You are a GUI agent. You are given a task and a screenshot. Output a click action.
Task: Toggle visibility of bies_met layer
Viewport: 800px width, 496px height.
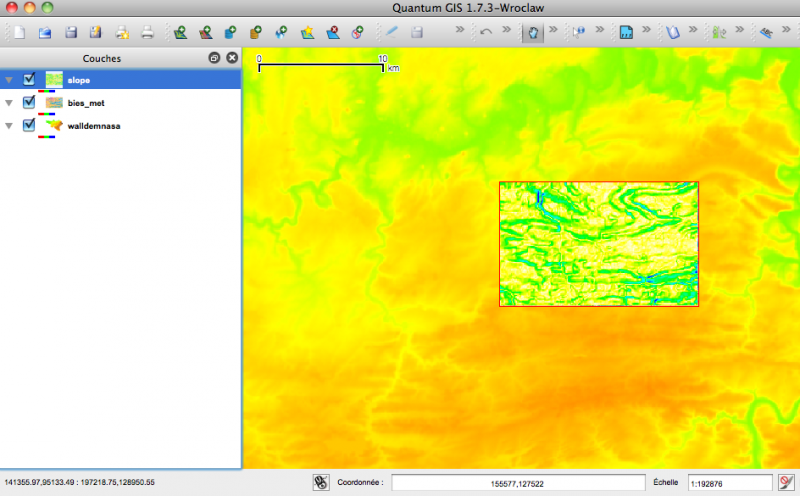[29, 102]
